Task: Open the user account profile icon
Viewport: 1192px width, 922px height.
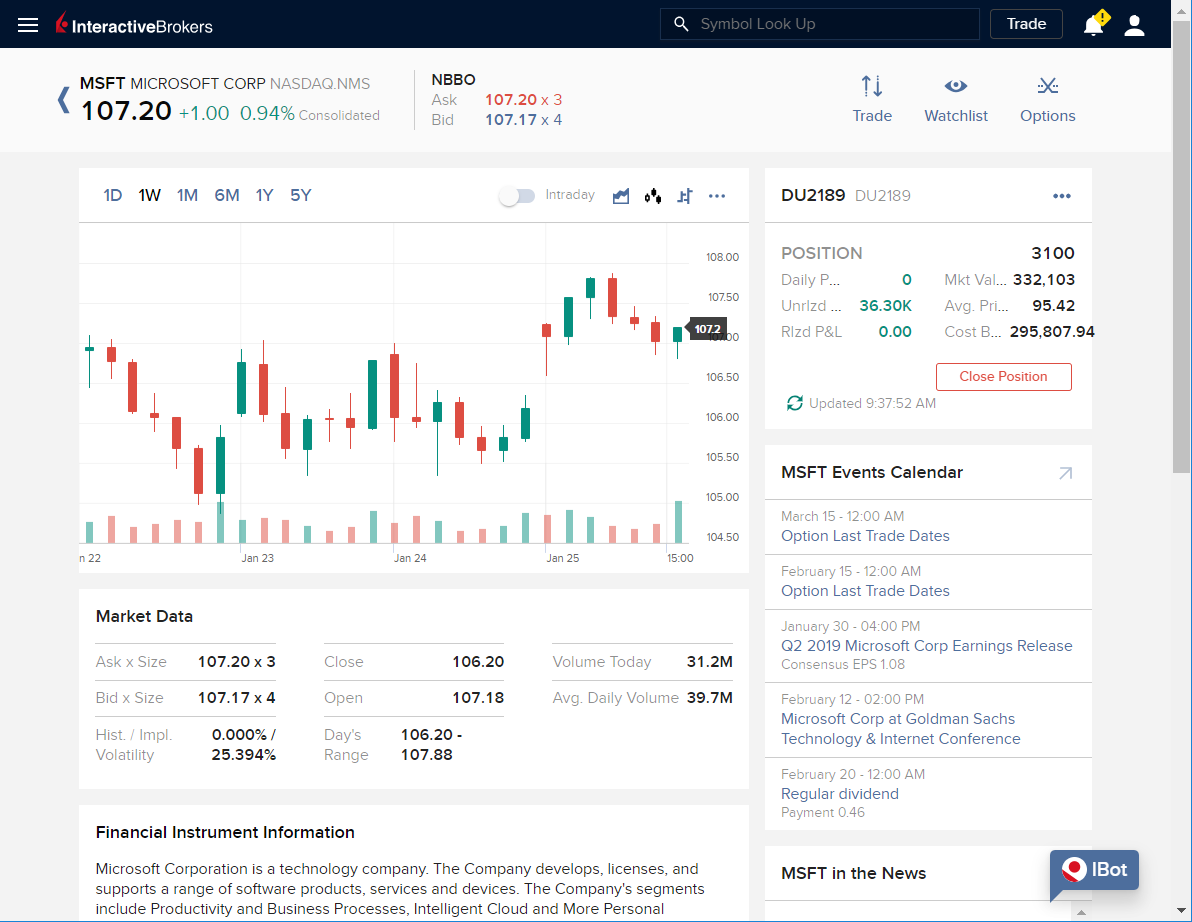Action: pos(1134,25)
